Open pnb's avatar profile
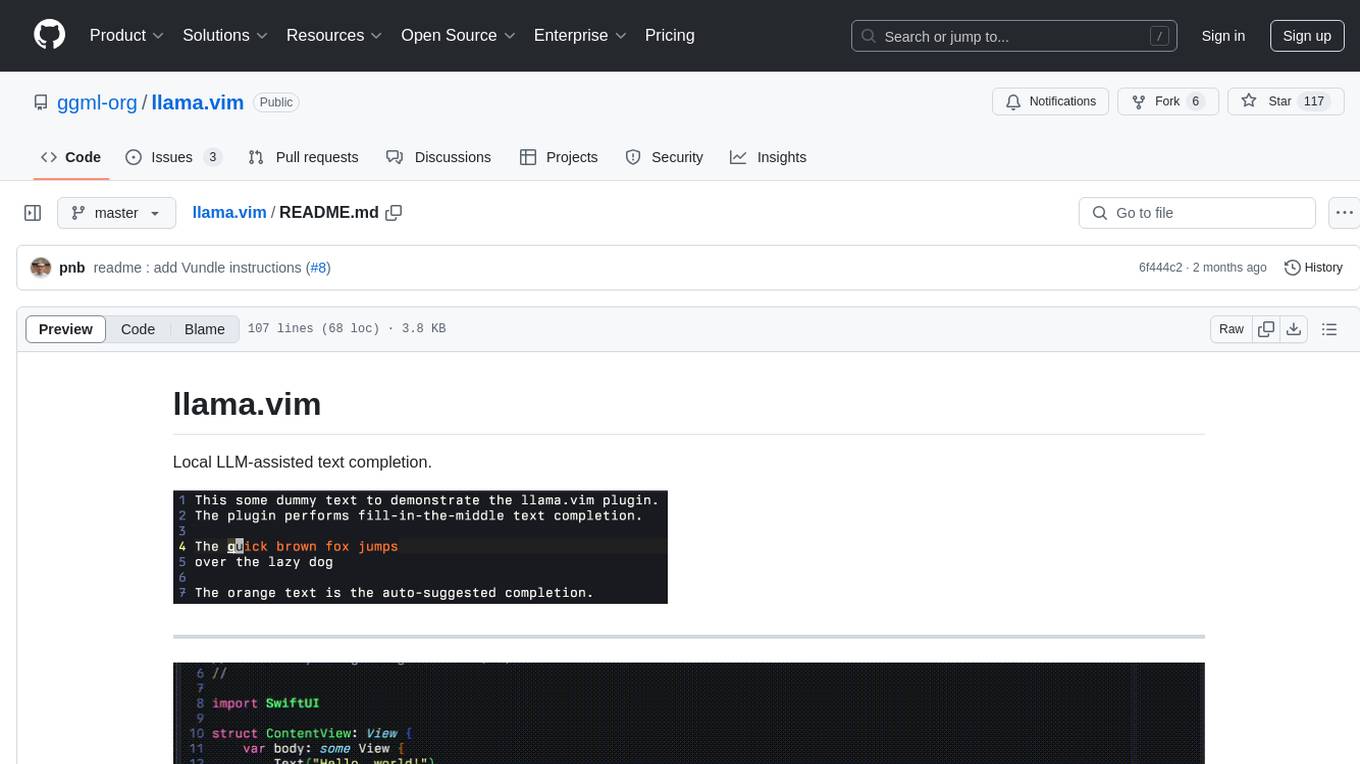The width and height of the screenshot is (1360, 764). pos(41,267)
